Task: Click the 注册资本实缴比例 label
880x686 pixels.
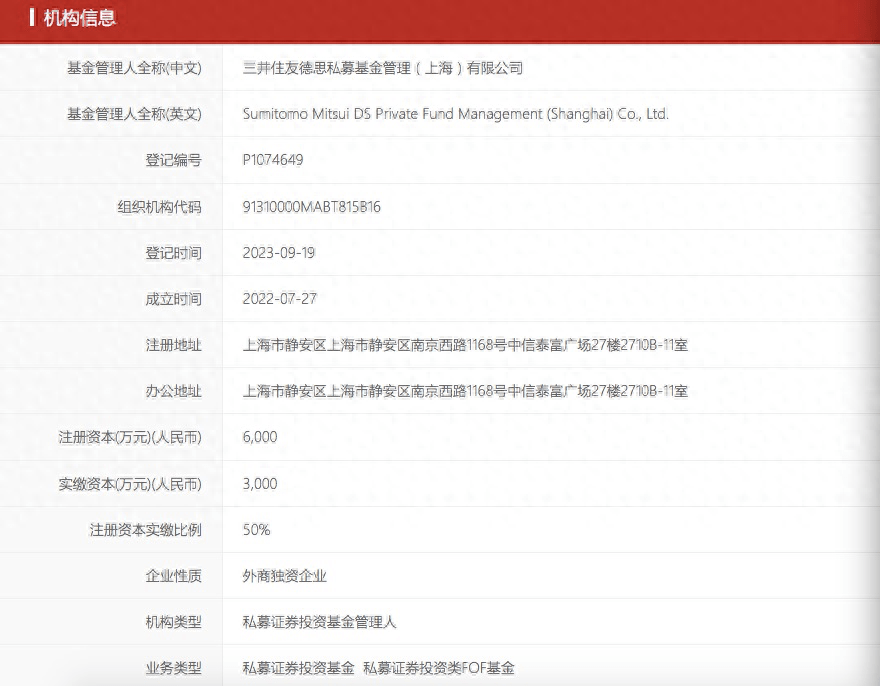Action: pos(145,530)
